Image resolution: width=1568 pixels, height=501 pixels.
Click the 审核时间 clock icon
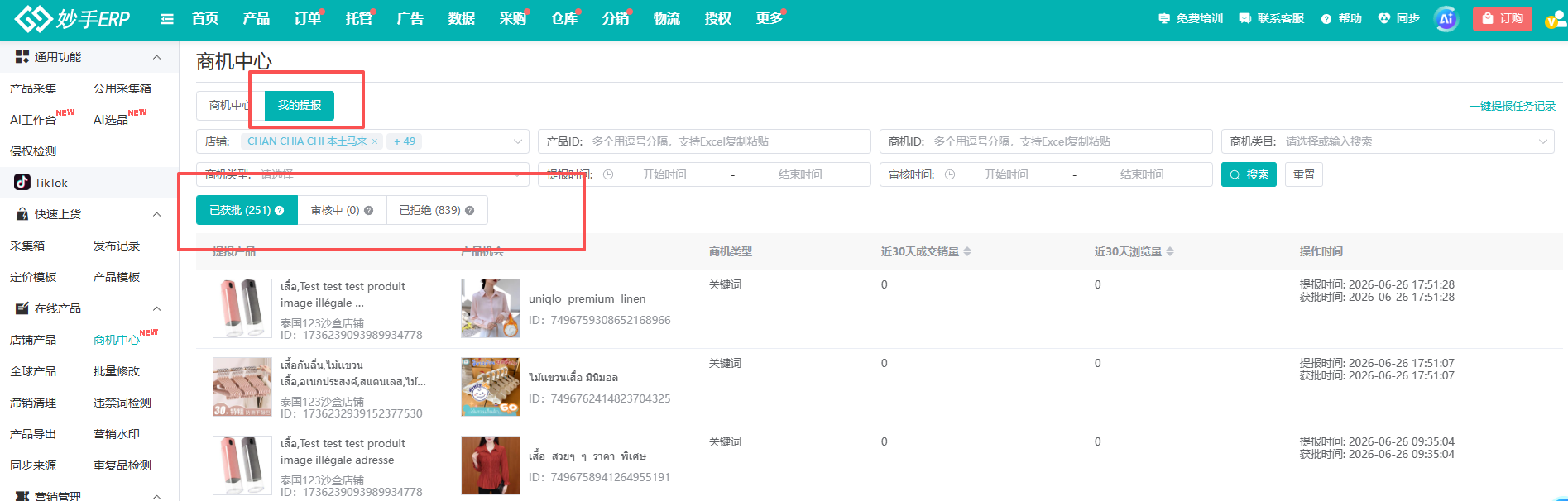click(950, 174)
